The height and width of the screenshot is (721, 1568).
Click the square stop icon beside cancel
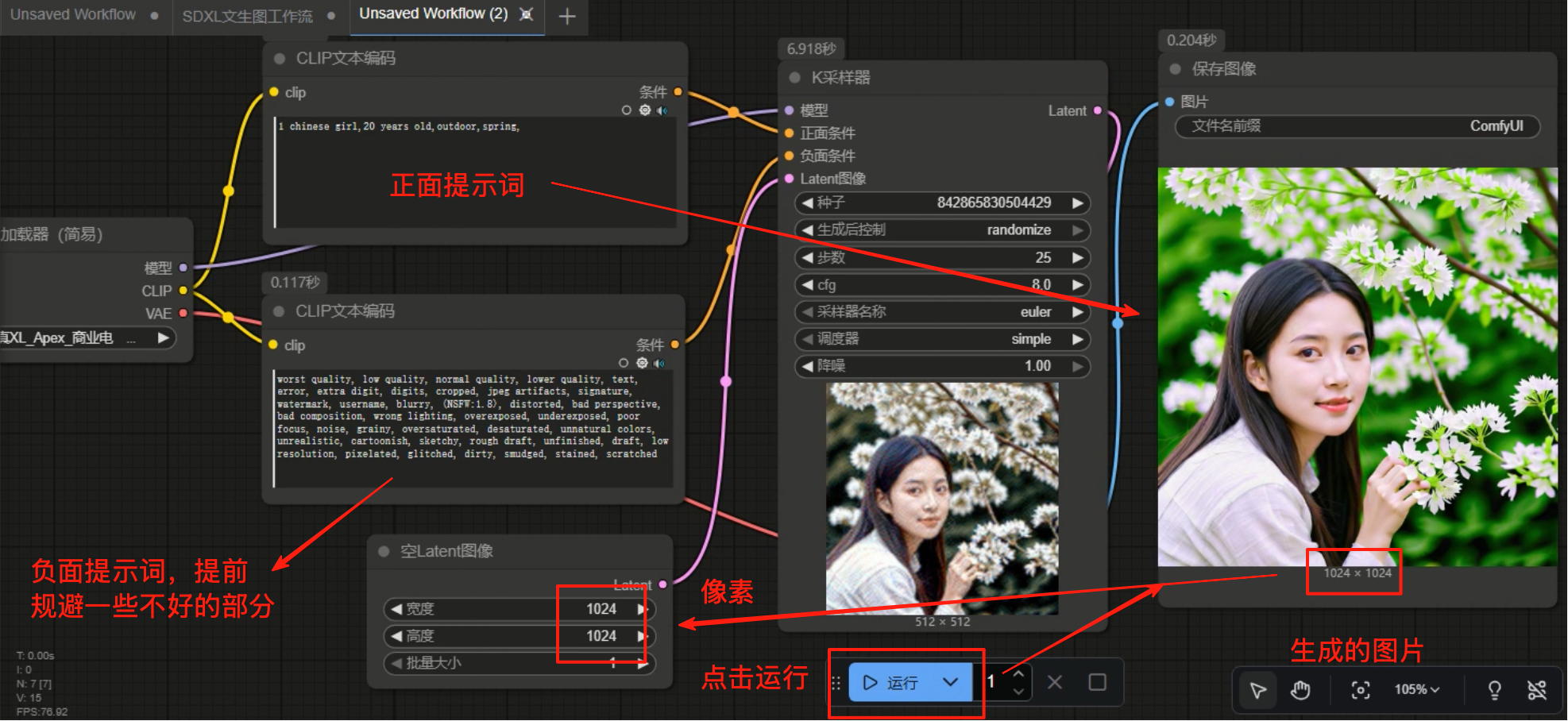1097,682
